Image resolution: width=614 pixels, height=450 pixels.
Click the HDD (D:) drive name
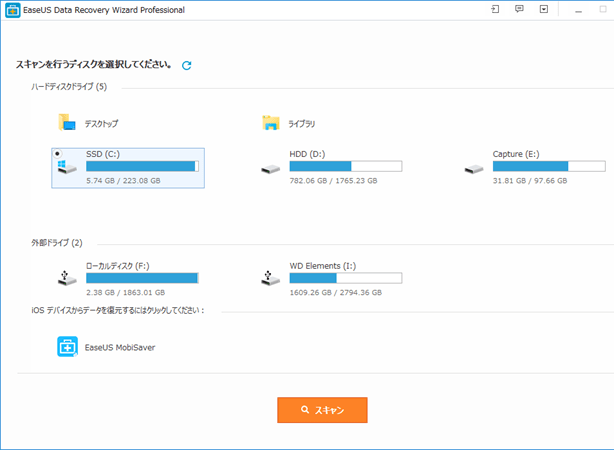click(x=307, y=154)
